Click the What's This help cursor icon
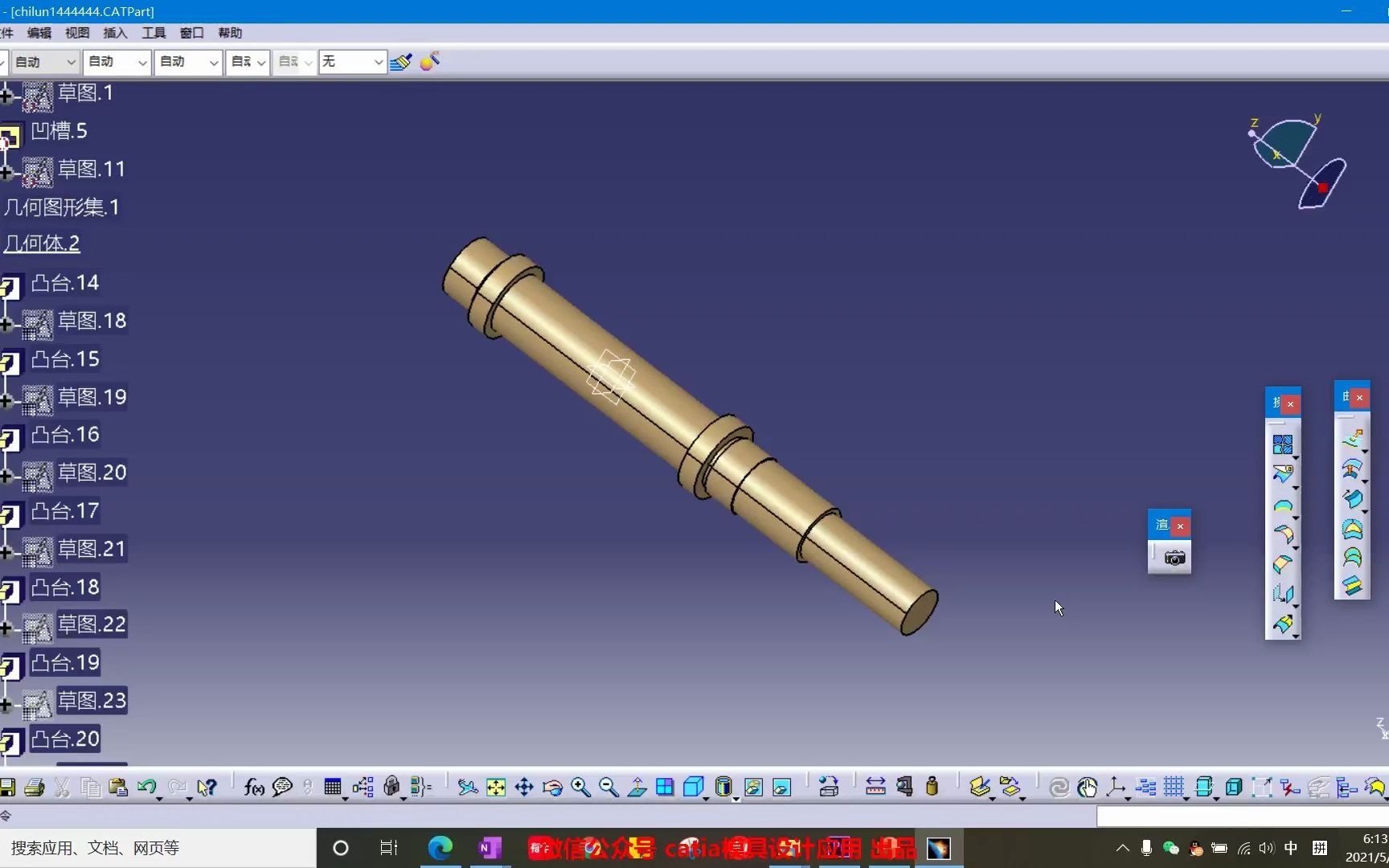This screenshot has width=1389, height=868. click(x=207, y=788)
